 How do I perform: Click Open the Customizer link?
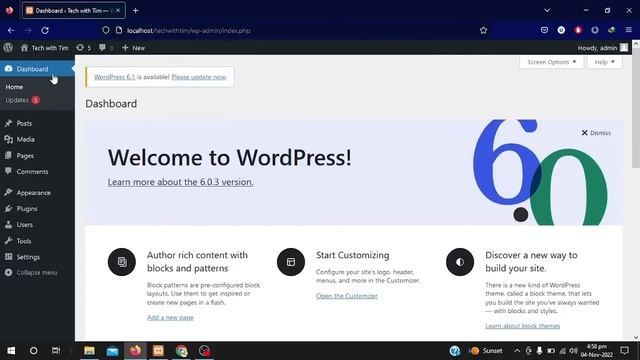point(347,296)
